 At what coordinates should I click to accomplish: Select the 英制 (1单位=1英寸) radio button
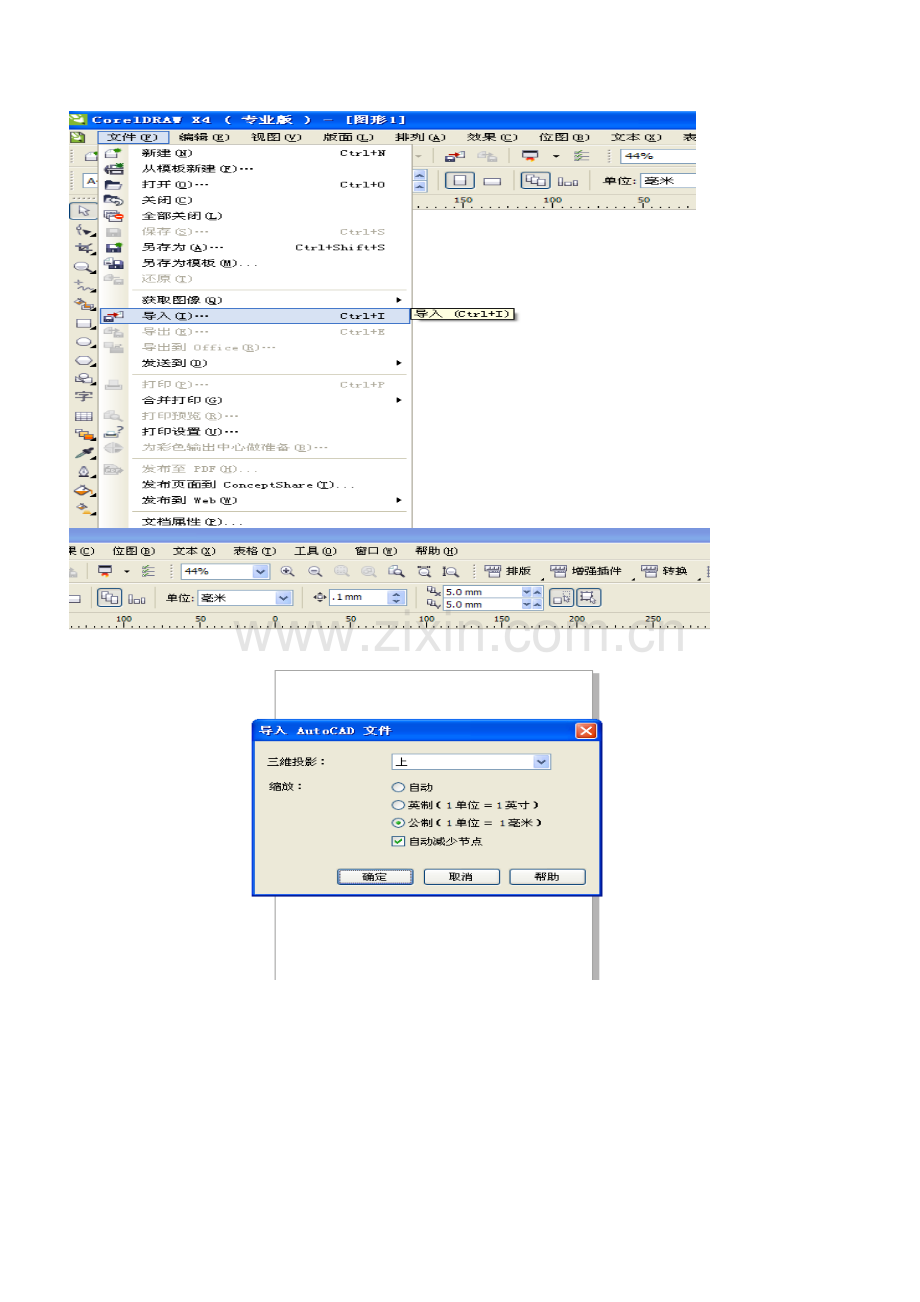point(398,805)
